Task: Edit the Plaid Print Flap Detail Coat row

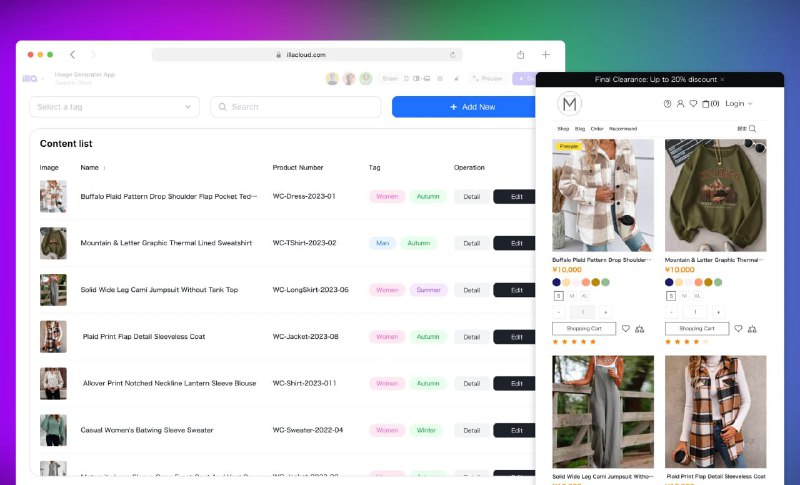Action: point(514,337)
